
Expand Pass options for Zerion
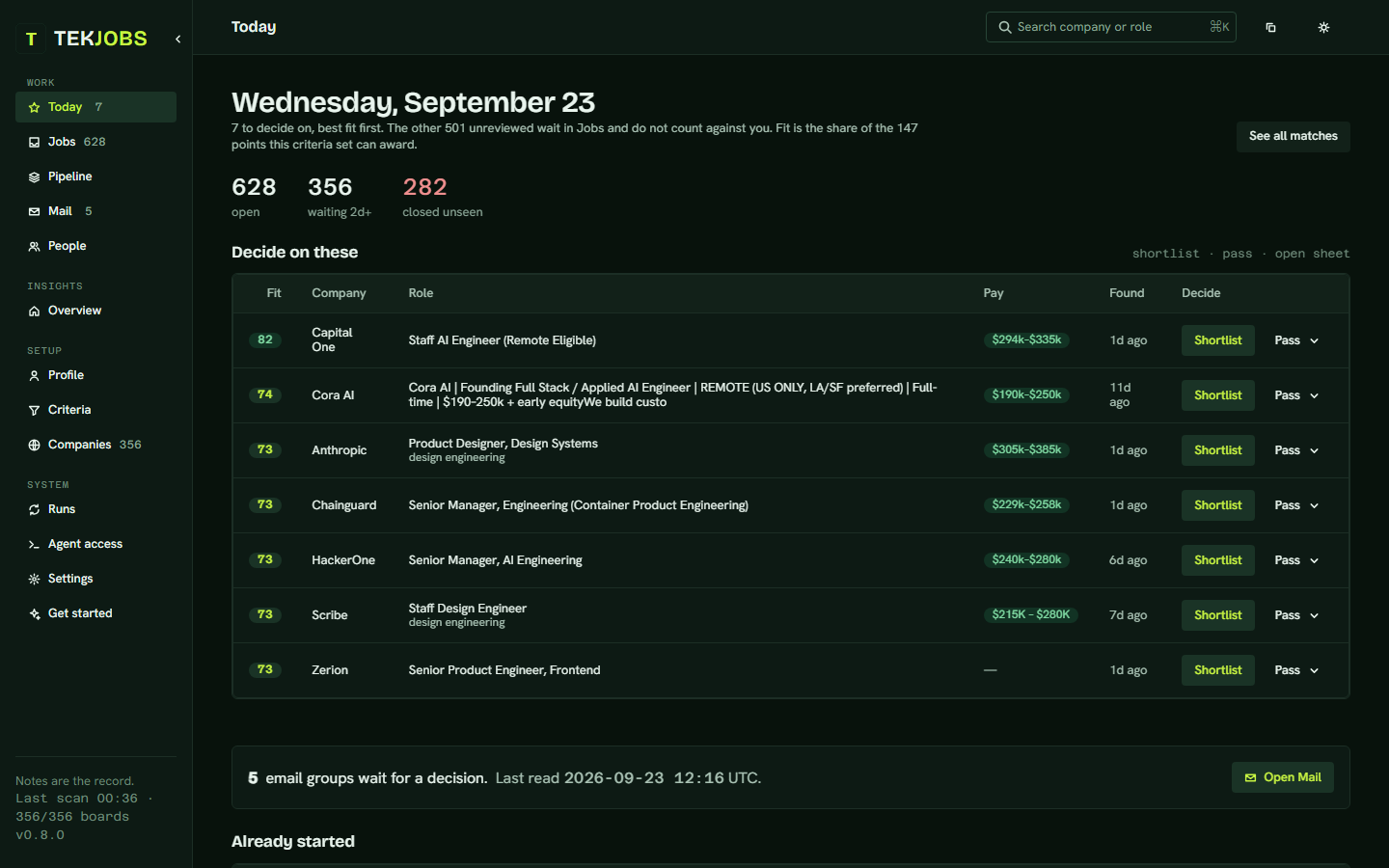click(x=1314, y=670)
